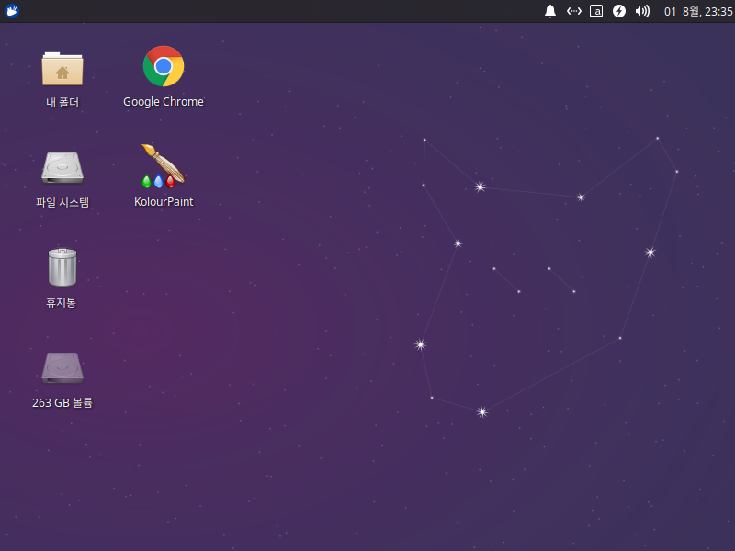The height and width of the screenshot is (551, 735).
Task: Open the KolourPaint desktop icon
Action: tap(163, 166)
